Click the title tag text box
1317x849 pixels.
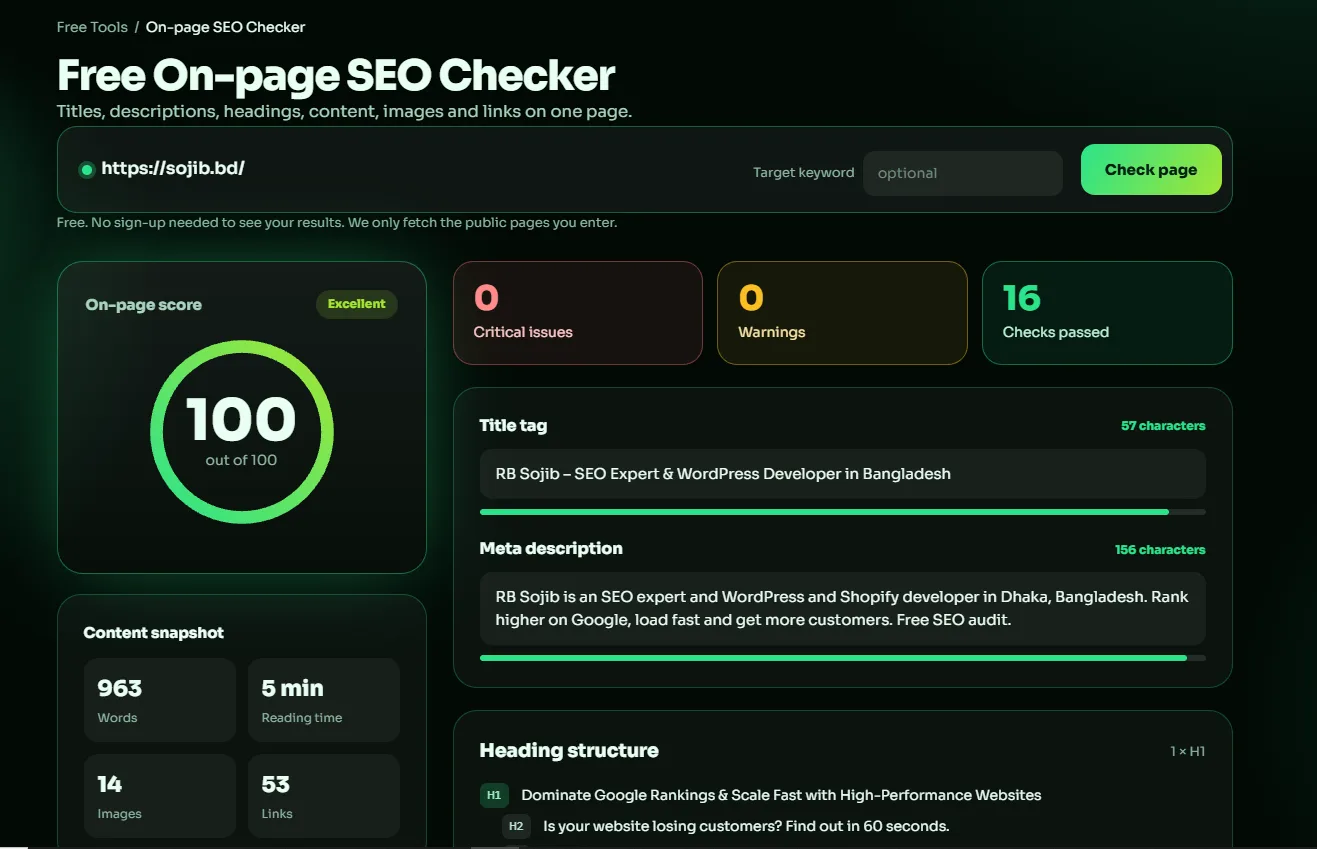842,474
